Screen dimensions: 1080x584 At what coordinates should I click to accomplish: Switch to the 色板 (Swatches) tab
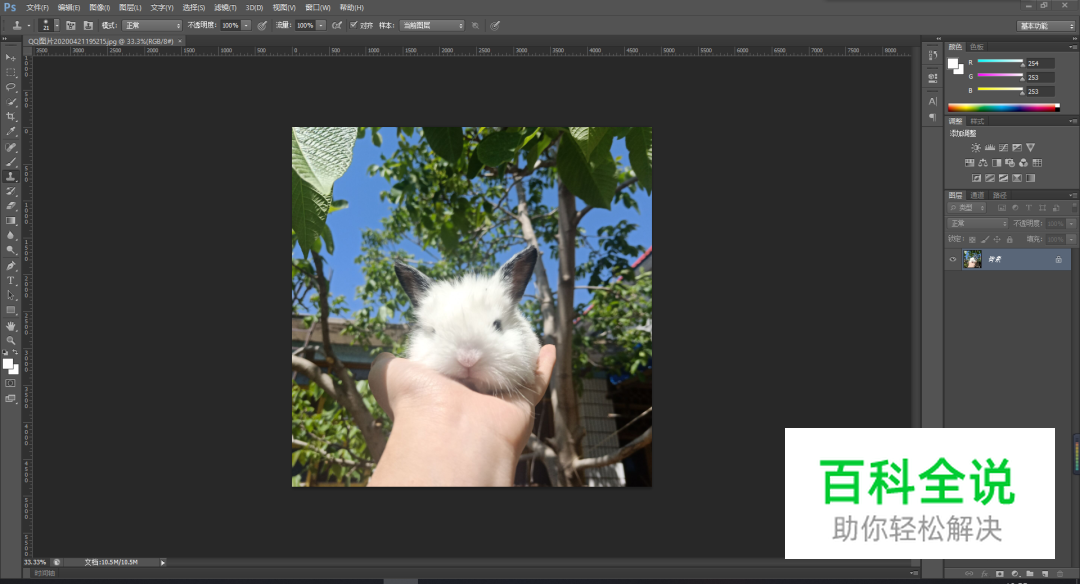point(976,46)
